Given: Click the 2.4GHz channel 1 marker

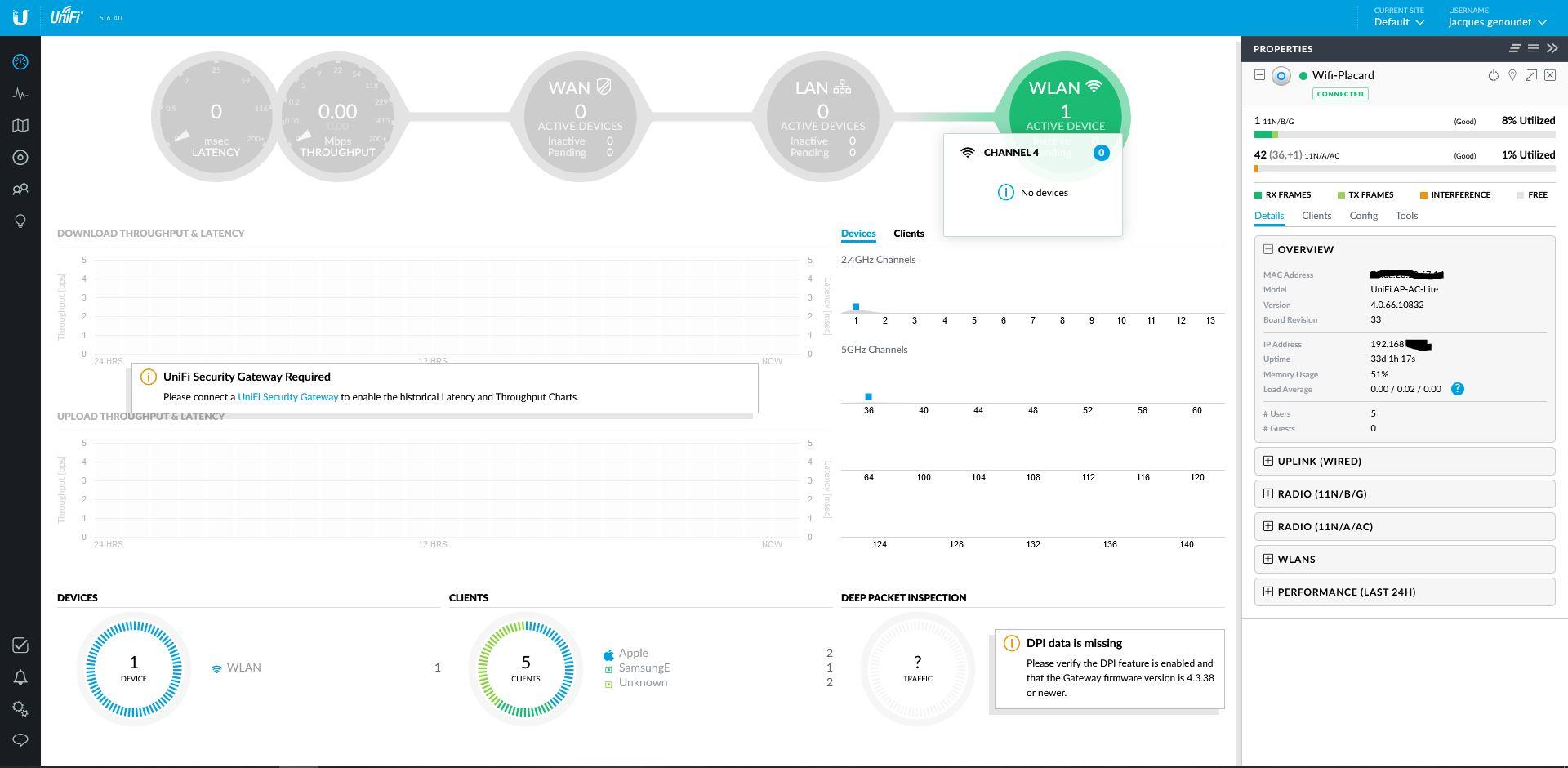Looking at the screenshot, I should tap(856, 307).
